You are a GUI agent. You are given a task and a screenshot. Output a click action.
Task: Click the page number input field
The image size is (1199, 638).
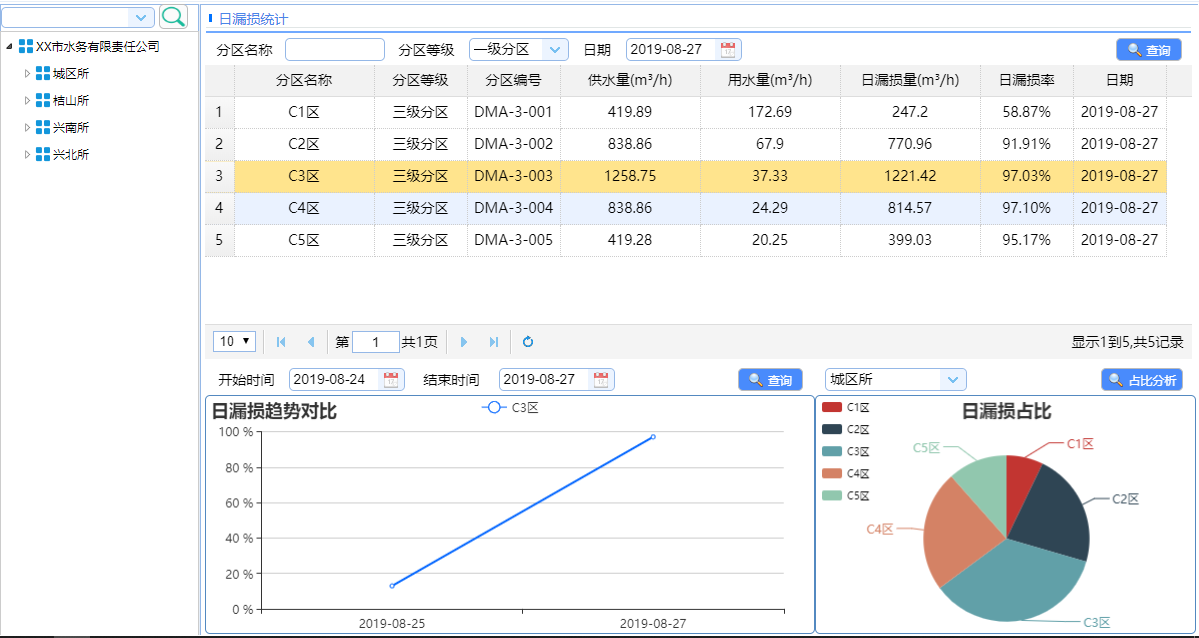coord(375,342)
